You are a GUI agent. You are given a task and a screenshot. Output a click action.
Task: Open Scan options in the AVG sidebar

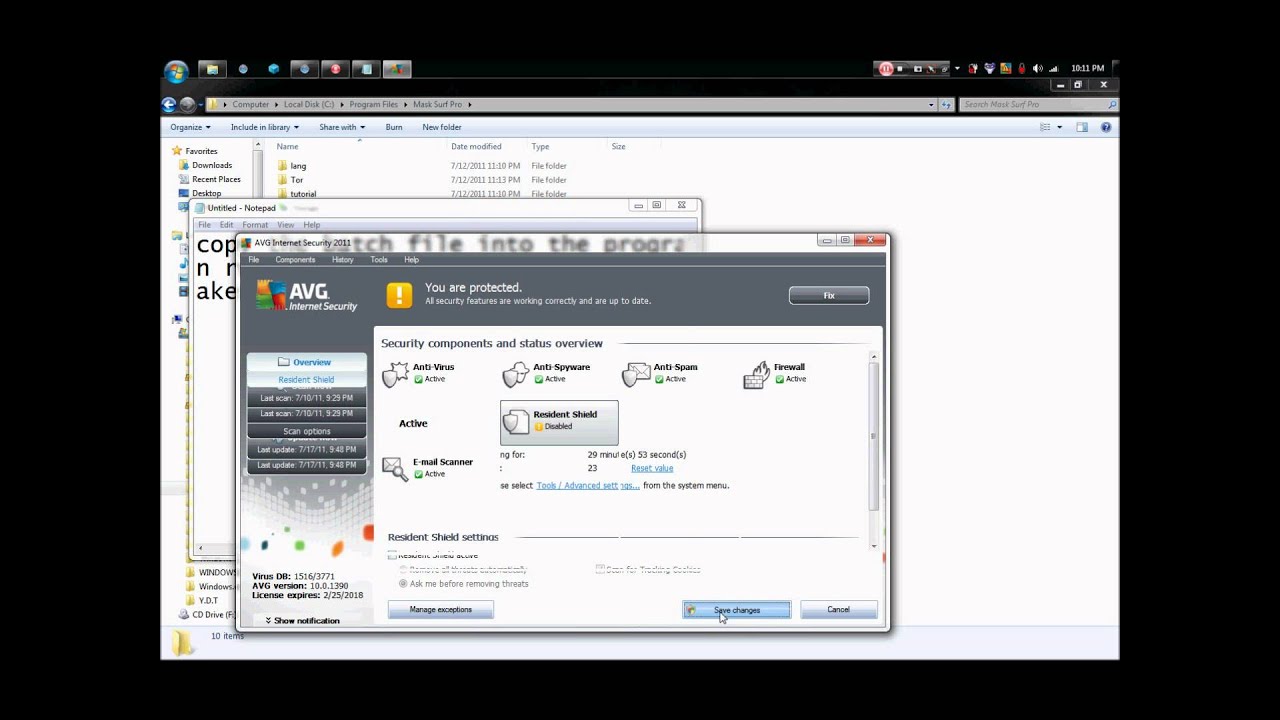tap(307, 431)
